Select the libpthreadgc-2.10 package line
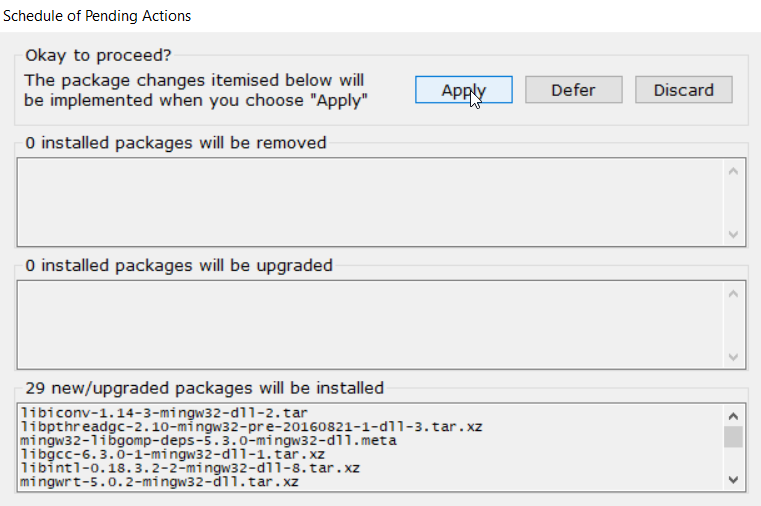Image resolution: width=761 pixels, height=506 pixels. click(x=251, y=427)
